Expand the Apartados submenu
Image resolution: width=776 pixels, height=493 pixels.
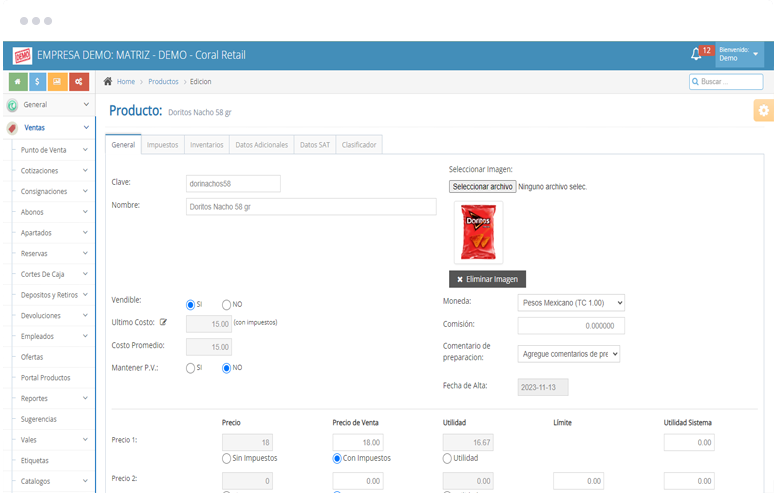85,232
